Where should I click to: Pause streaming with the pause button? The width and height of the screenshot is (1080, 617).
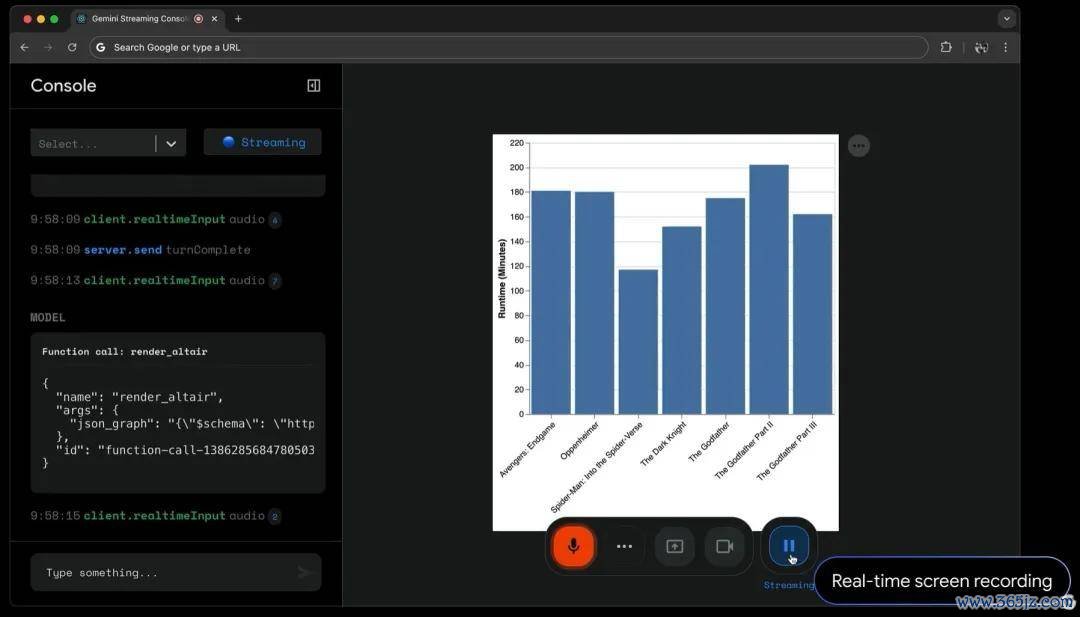[x=789, y=545]
